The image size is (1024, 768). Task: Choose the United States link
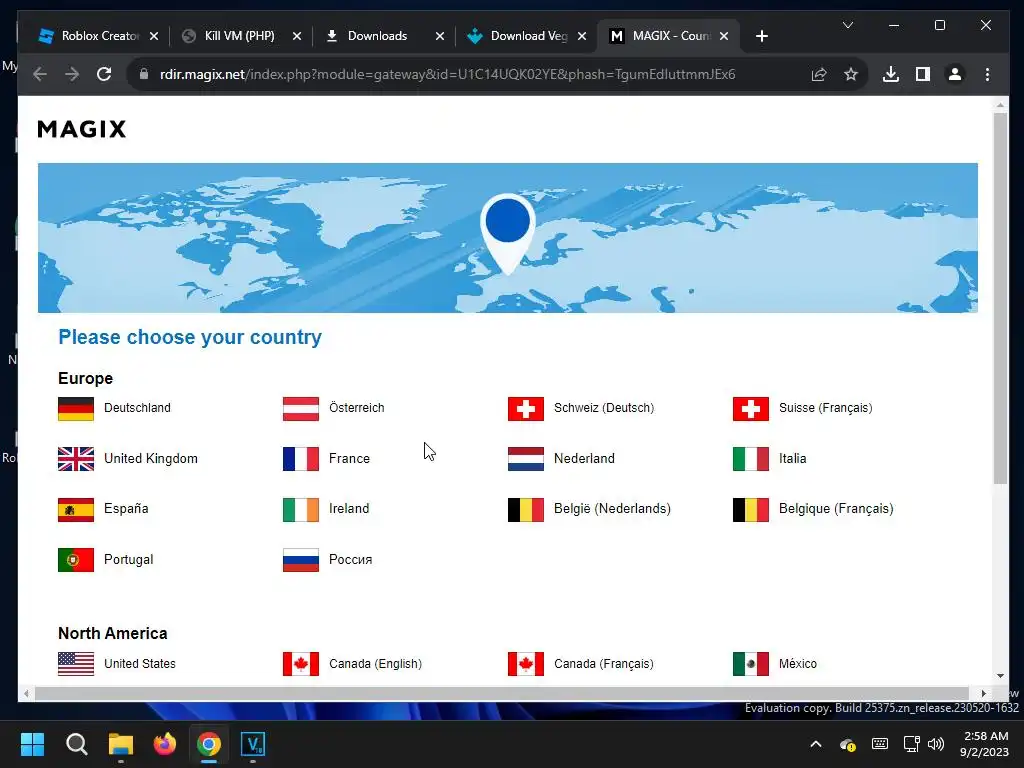click(x=140, y=664)
